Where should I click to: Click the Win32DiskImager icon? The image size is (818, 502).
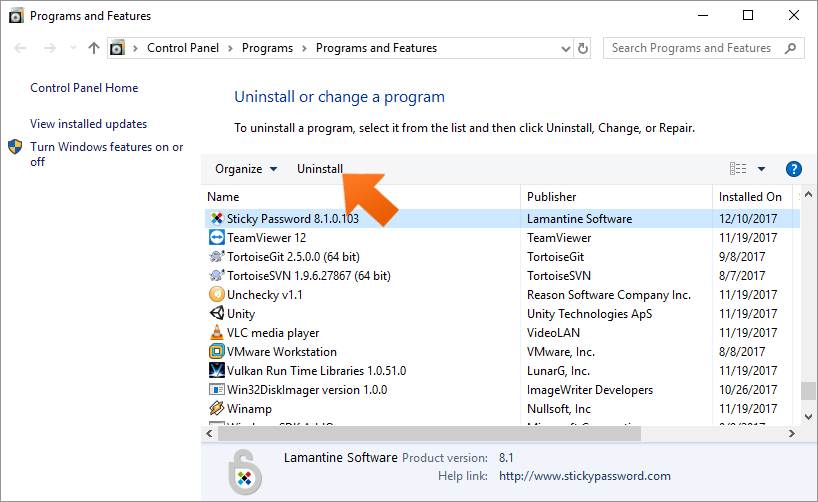(216, 389)
